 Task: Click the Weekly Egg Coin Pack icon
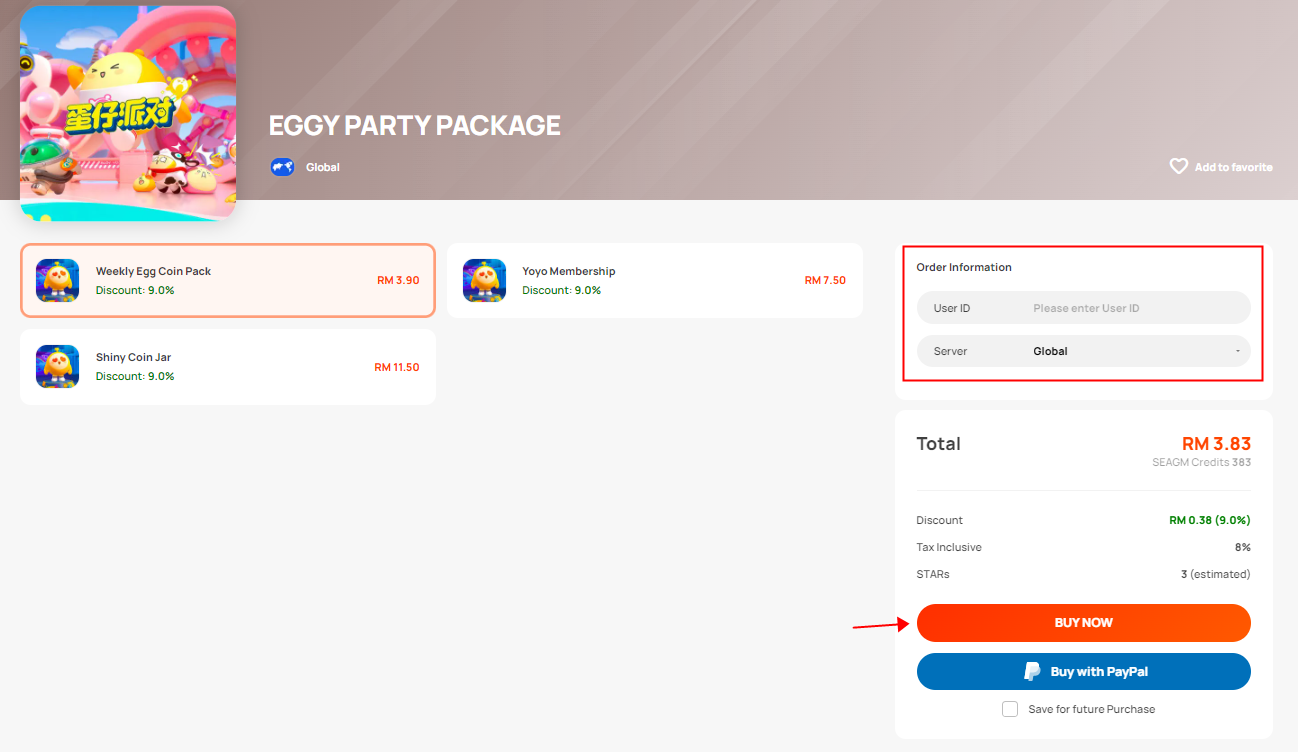click(x=58, y=281)
